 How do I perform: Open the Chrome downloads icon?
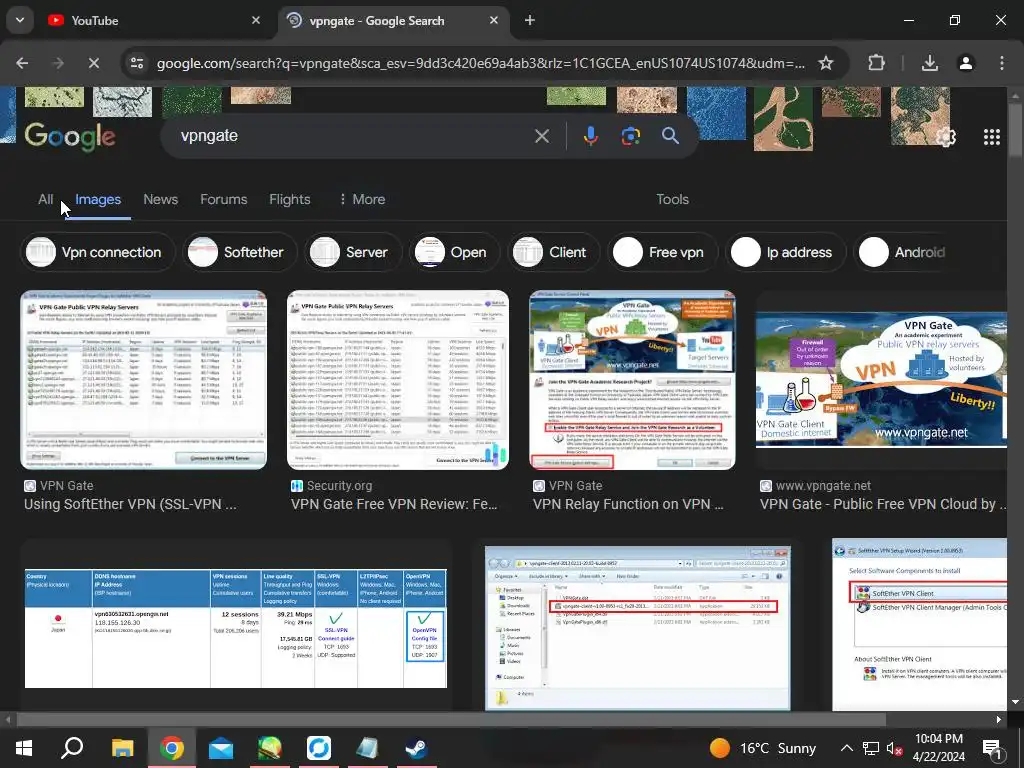(929, 63)
